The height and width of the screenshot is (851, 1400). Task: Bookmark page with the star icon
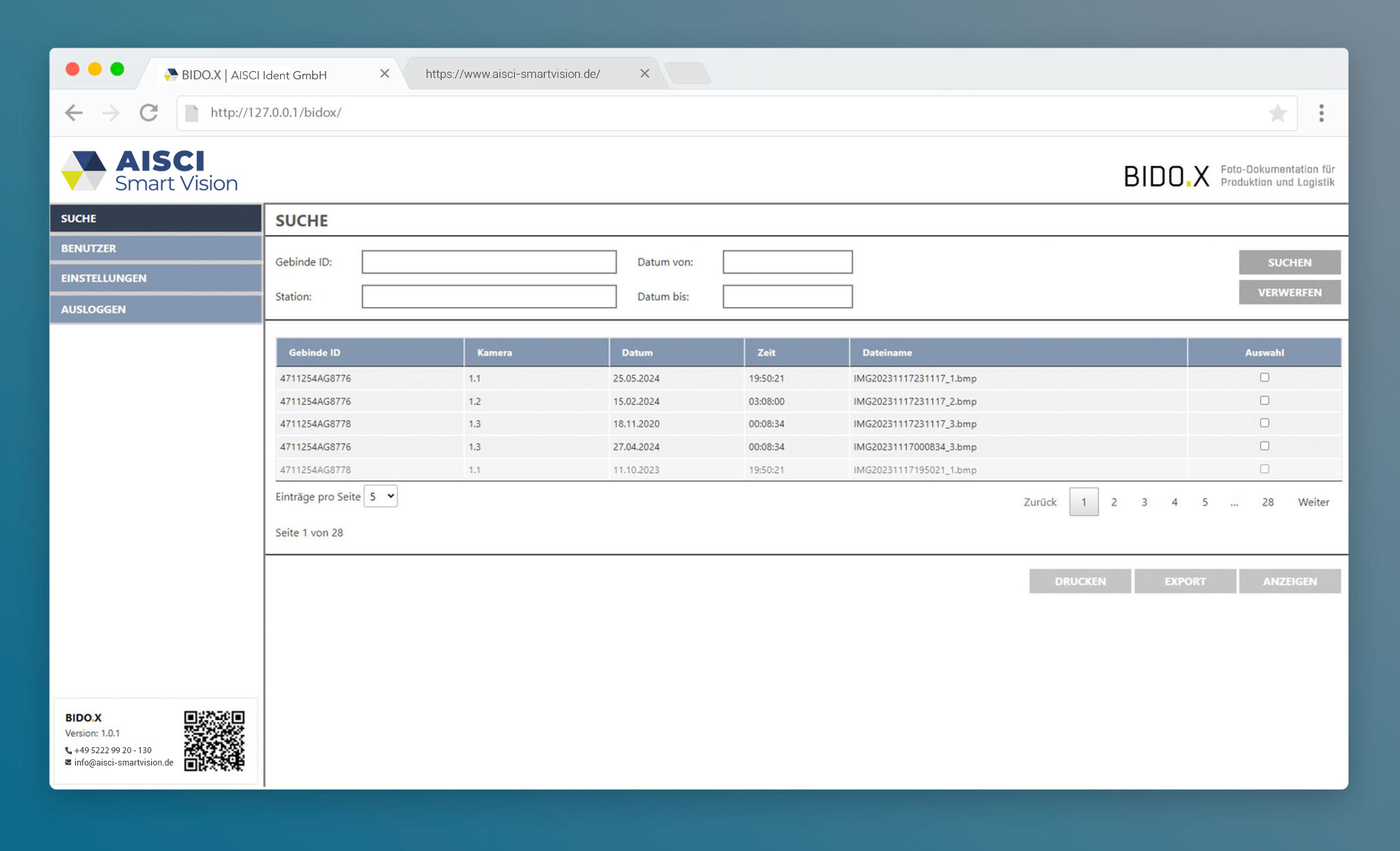click(x=1277, y=113)
